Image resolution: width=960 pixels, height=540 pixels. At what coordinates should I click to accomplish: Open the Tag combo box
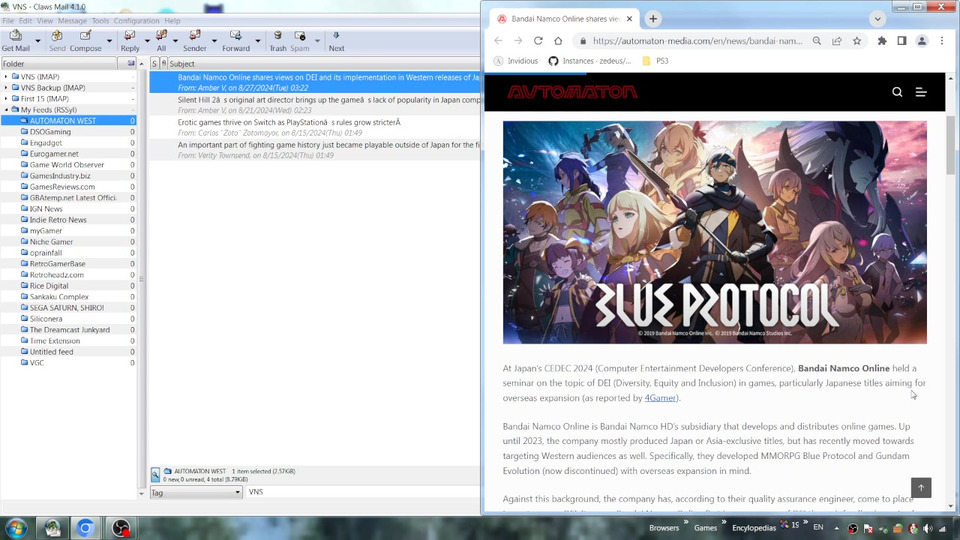[x=196, y=492]
